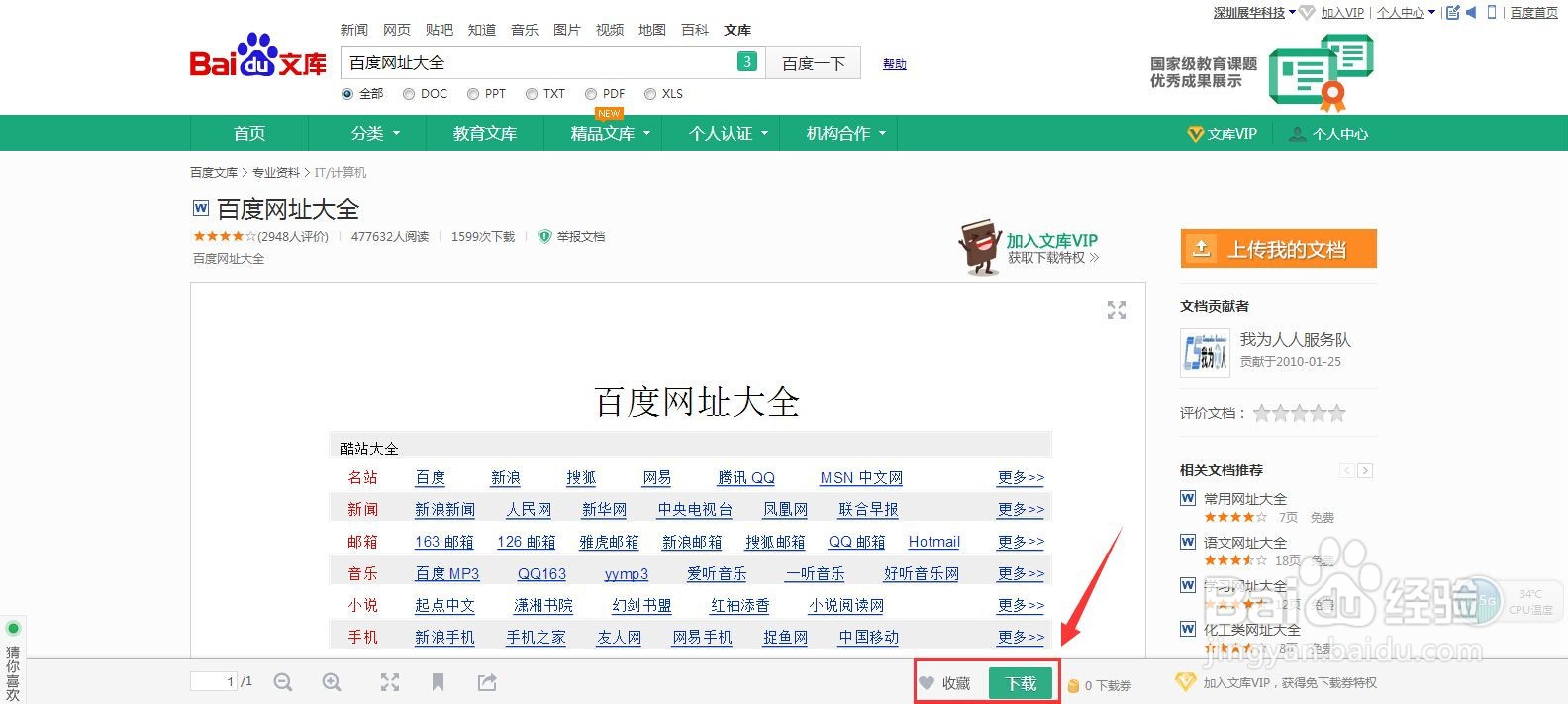Open the 深圳展华科技 account dropdown
The image size is (1568, 704).
point(1254,13)
